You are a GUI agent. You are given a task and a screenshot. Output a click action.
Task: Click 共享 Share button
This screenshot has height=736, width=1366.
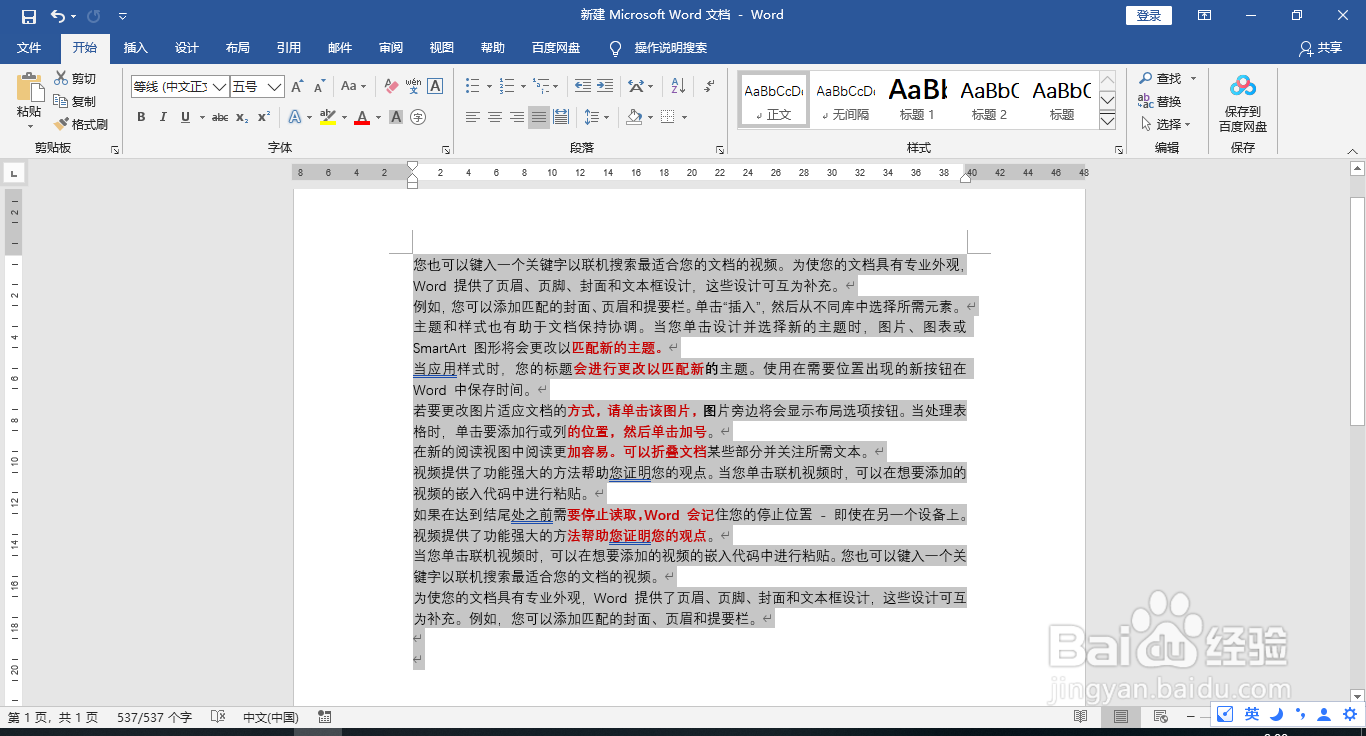point(1320,48)
